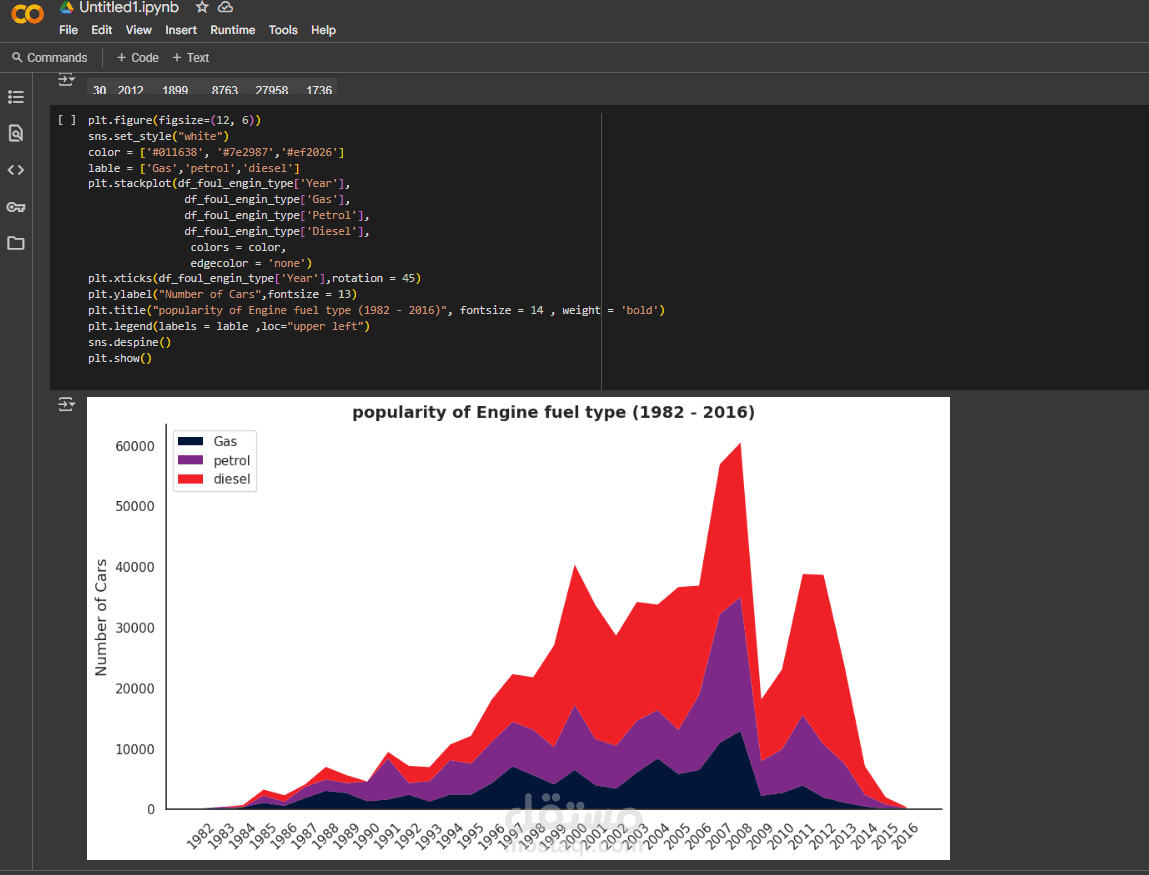Image resolution: width=1149 pixels, height=875 pixels.
Task: Click the chart output options icon
Action: point(66,404)
